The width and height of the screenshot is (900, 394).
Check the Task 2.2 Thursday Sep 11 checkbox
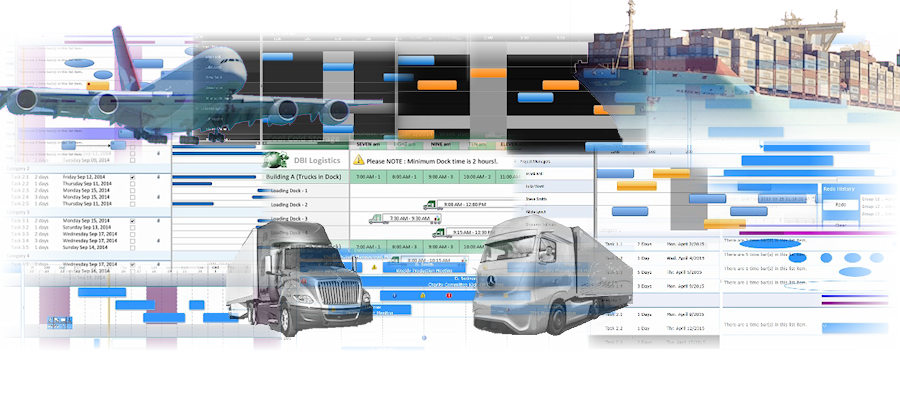click(x=133, y=184)
